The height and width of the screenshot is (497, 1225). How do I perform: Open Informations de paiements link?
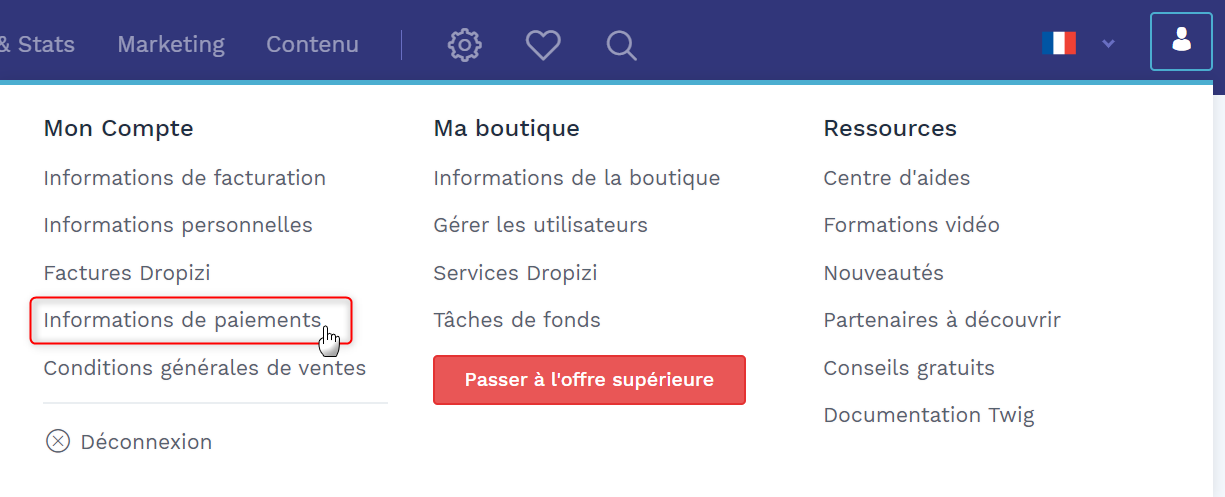(182, 320)
